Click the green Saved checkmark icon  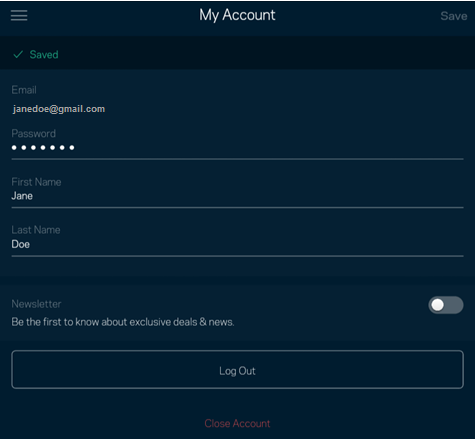(18, 54)
